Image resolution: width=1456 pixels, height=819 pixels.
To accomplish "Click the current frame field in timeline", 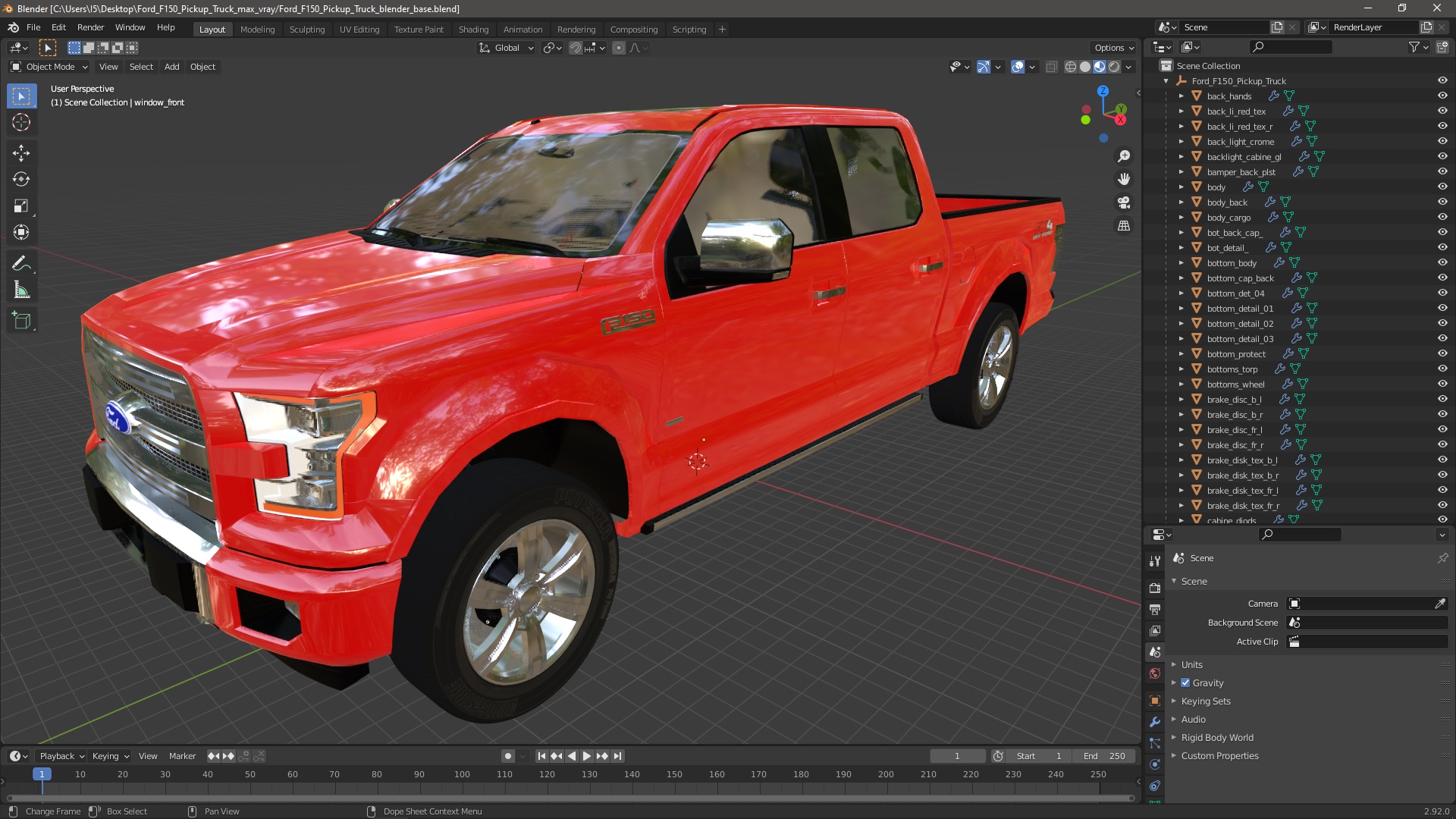I will pyautogui.click(x=958, y=756).
